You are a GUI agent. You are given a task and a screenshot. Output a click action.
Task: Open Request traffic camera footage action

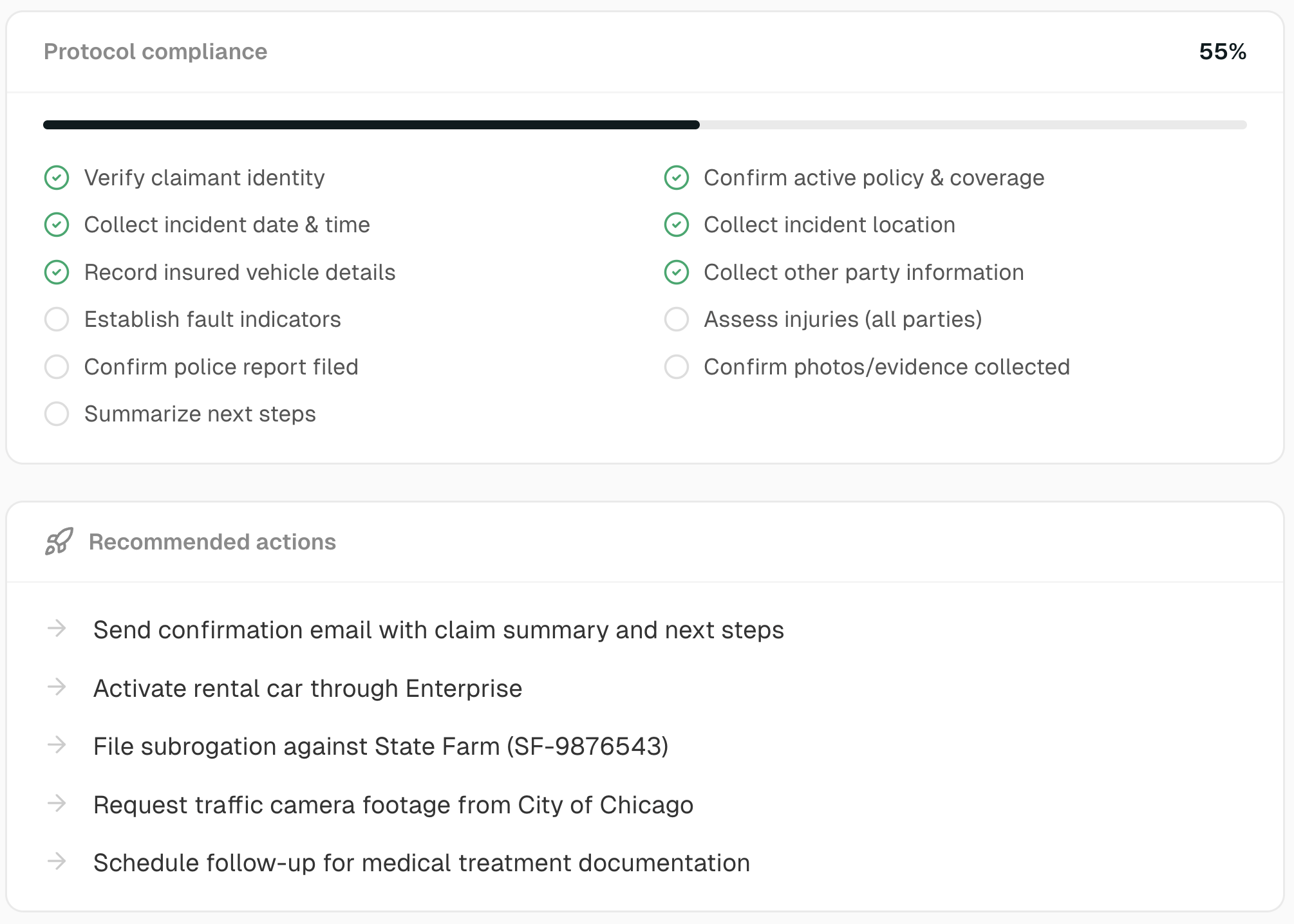pyautogui.click(x=393, y=805)
